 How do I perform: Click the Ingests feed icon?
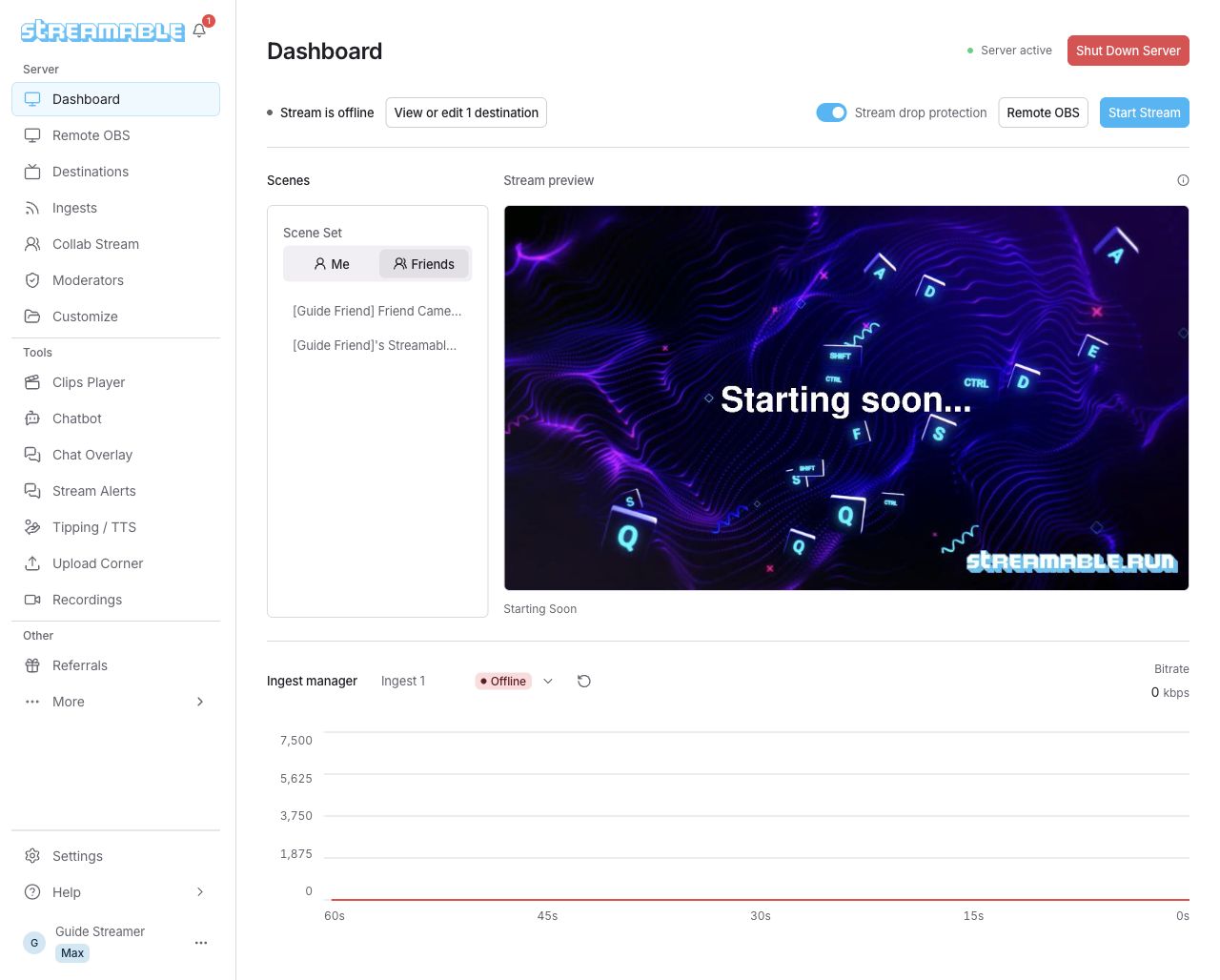[32, 208]
